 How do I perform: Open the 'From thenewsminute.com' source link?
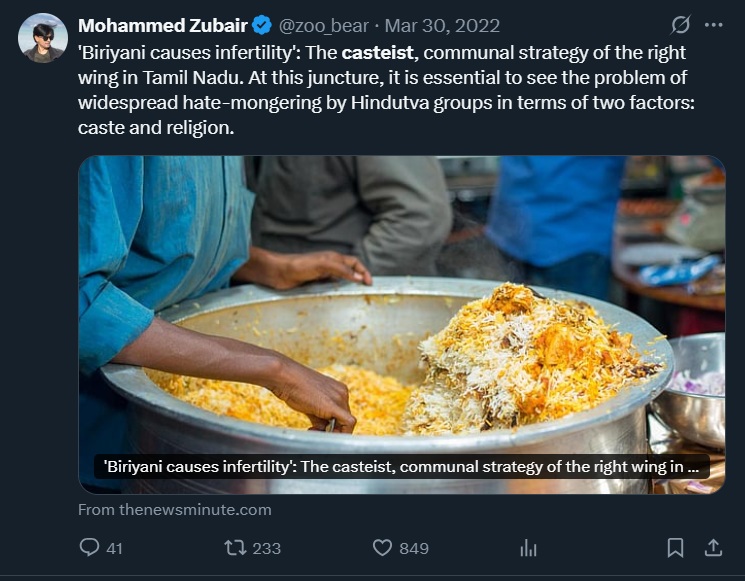175,509
